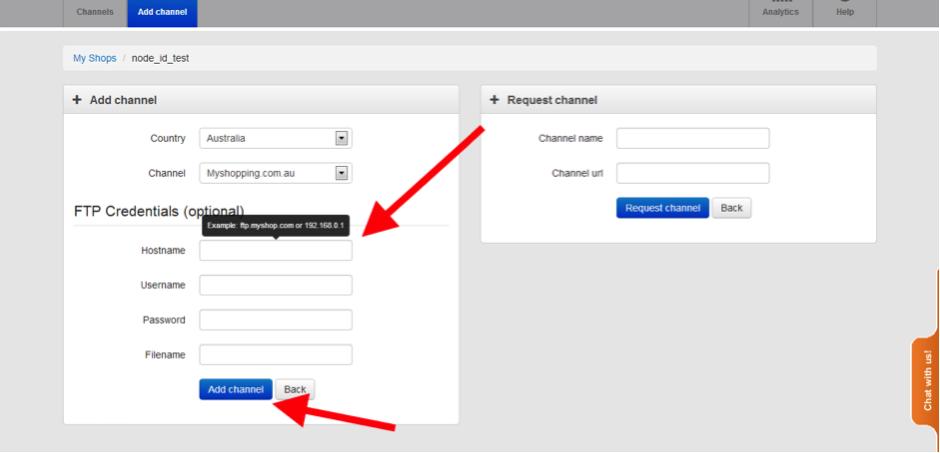Select the Add channel tab
The image size is (940, 453).
coord(162,12)
